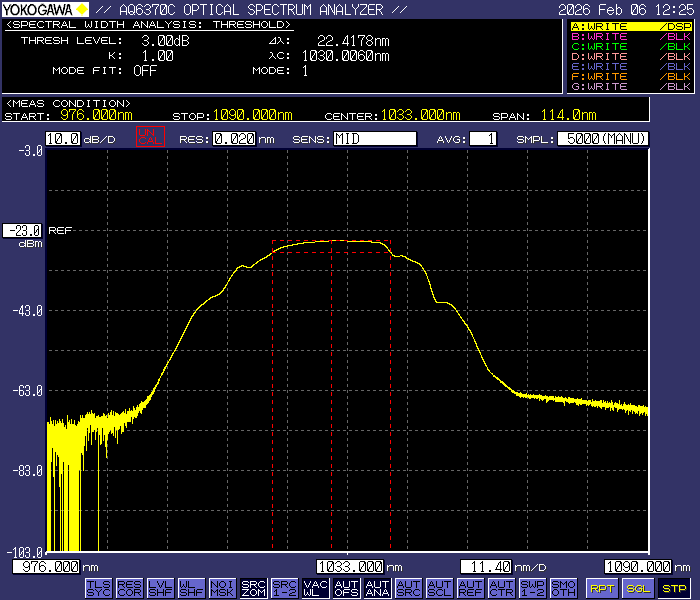Toggle the RPT repeat sweep mode
Viewport: 700px width, 600px height.
601,588
